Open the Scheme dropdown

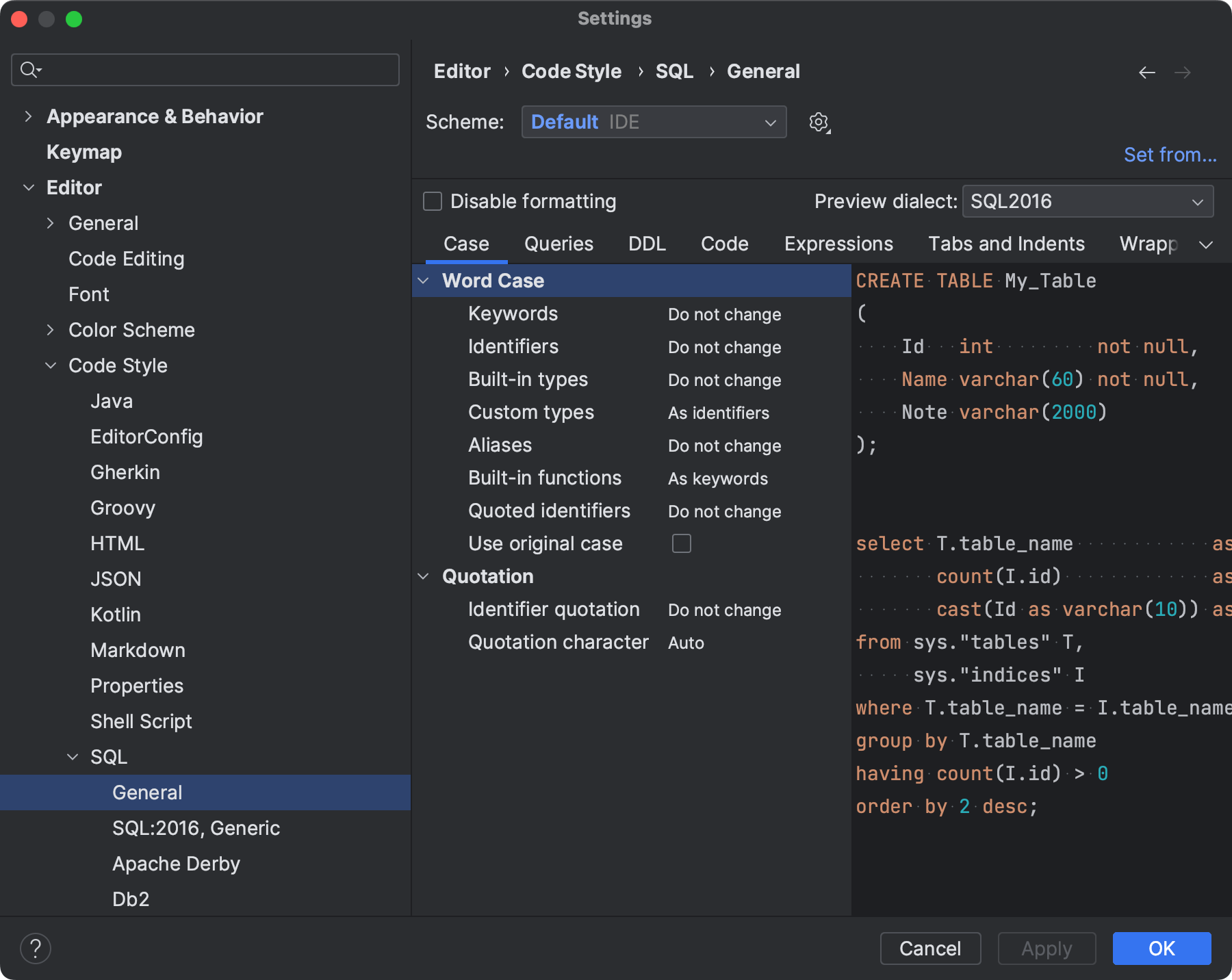[653, 122]
